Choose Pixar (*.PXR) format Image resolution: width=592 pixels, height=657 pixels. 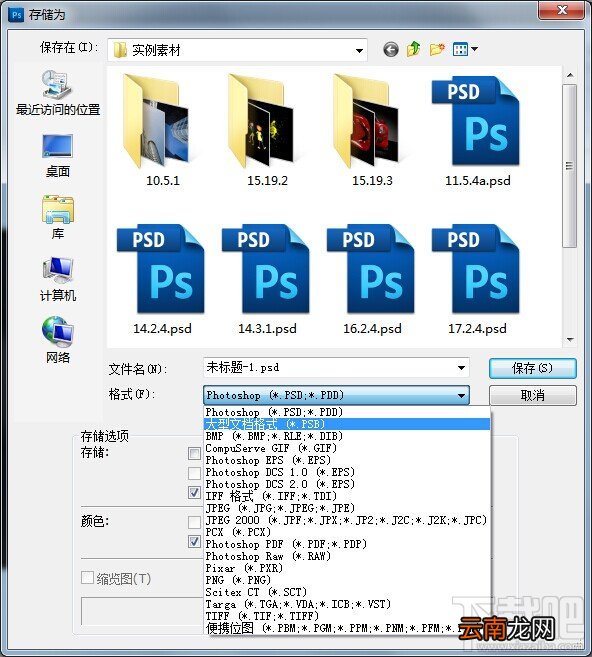point(347,568)
